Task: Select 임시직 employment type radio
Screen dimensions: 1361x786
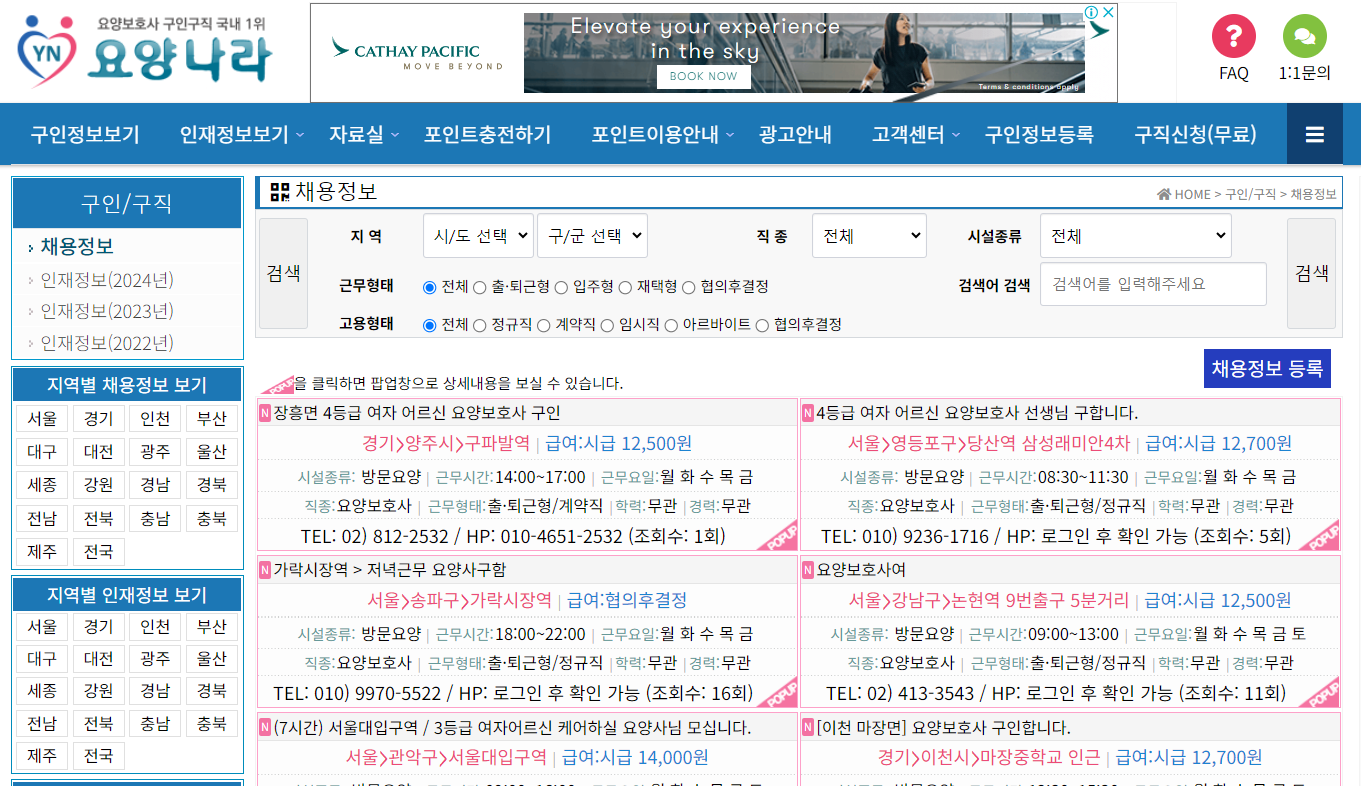Action: (x=608, y=325)
